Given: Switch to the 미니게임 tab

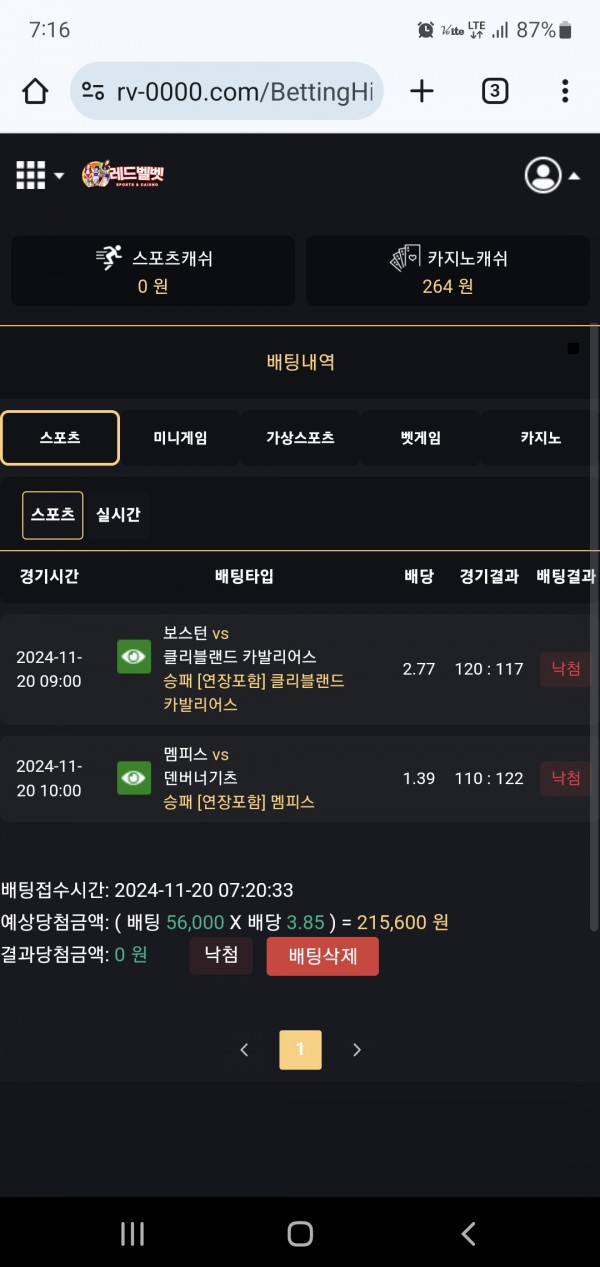Looking at the screenshot, I should (x=180, y=438).
